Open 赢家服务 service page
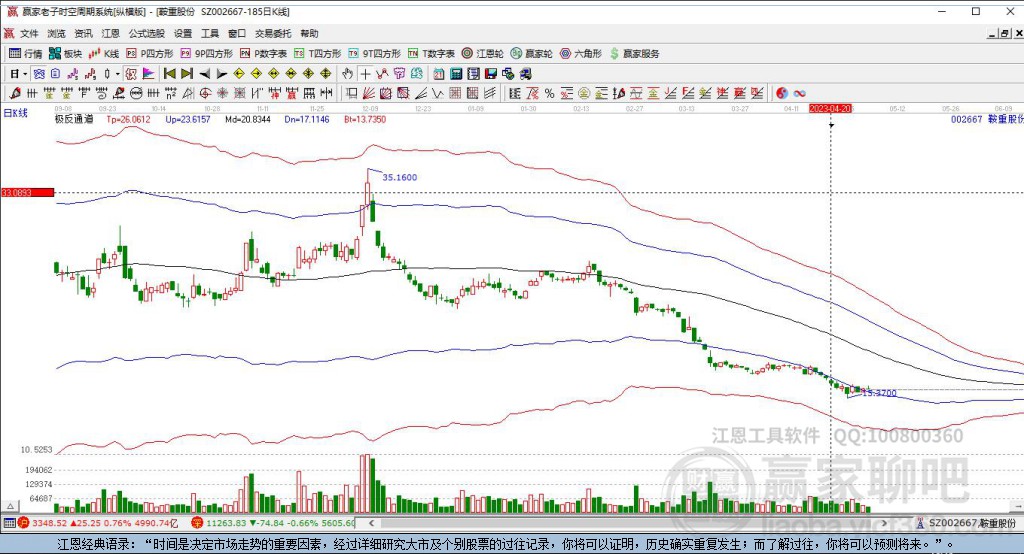This screenshot has height=554, width=1024. (635, 54)
